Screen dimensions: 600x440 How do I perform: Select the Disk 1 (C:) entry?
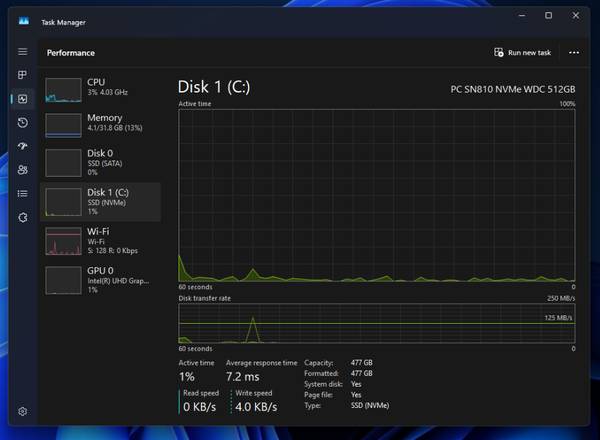click(100, 201)
